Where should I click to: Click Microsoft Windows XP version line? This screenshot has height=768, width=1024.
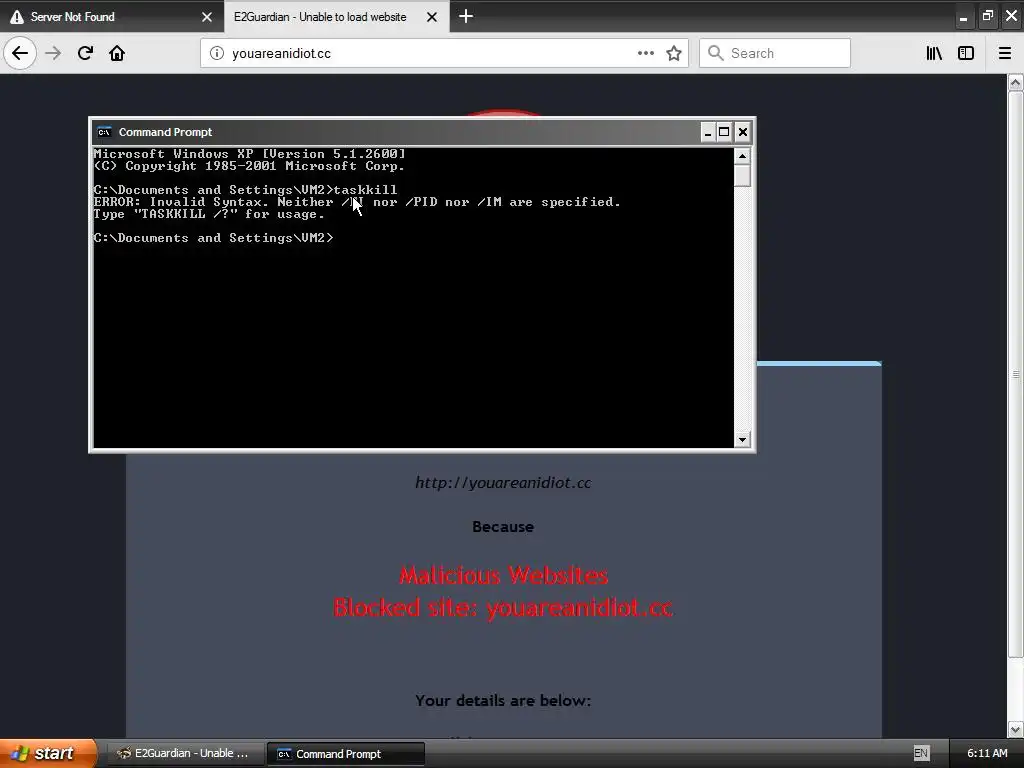[x=249, y=154]
